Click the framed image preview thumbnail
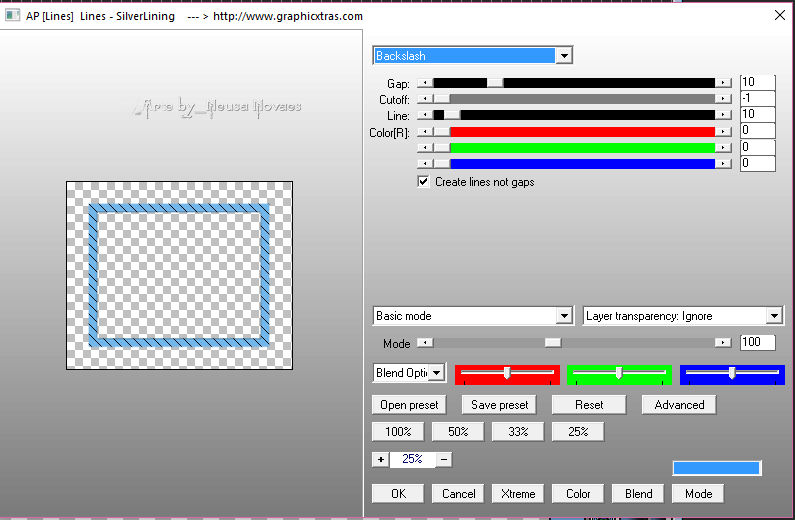 pyautogui.click(x=179, y=275)
